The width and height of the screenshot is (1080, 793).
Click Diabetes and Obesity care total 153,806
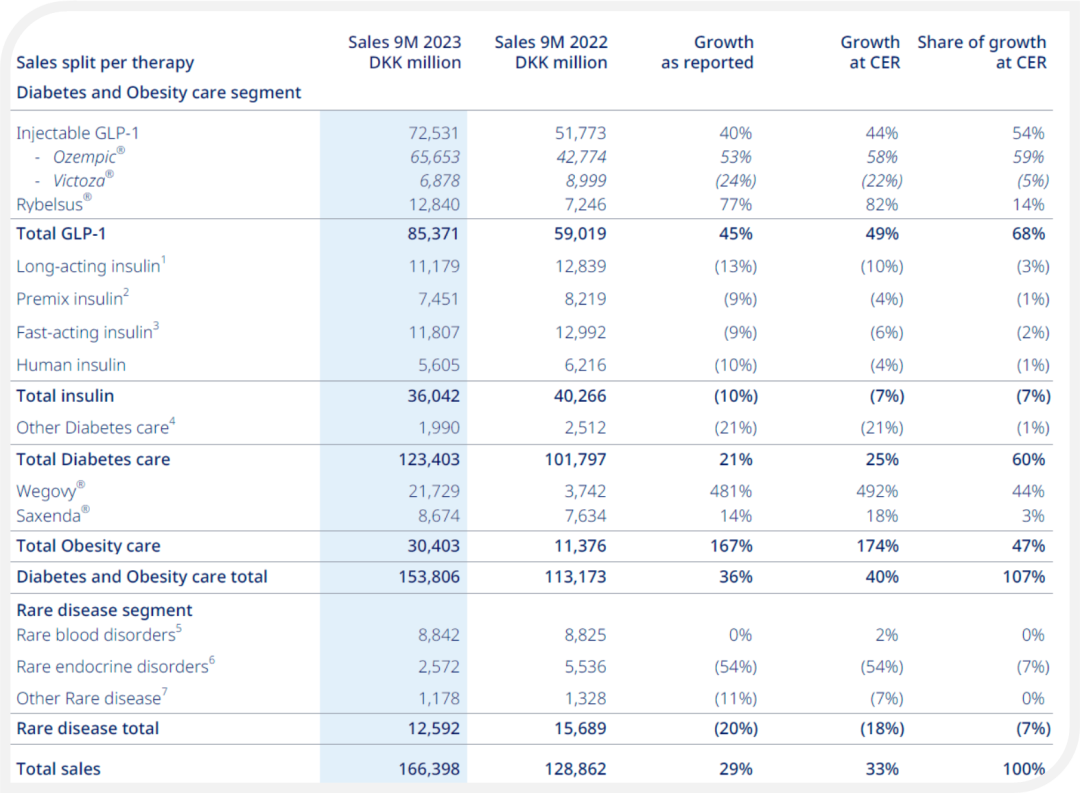point(429,577)
